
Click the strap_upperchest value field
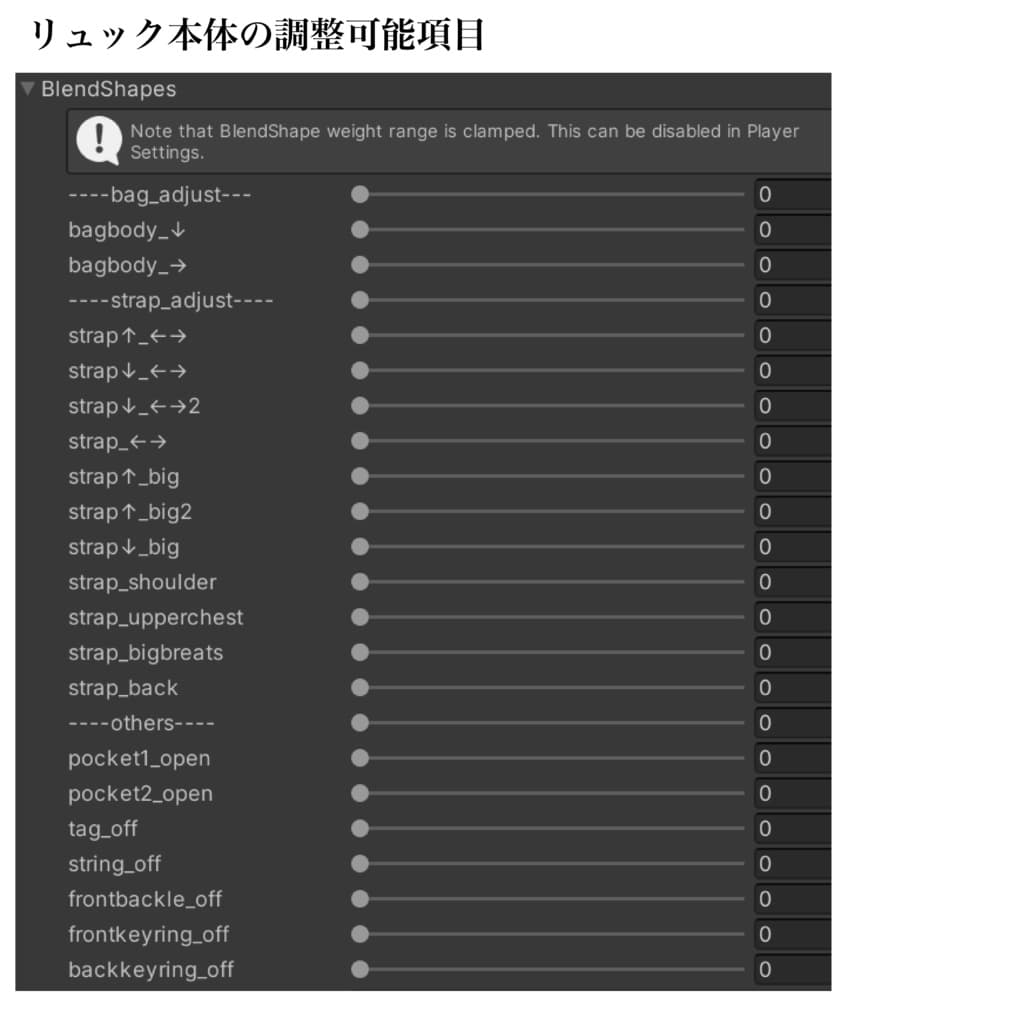pyautogui.click(x=790, y=617)
